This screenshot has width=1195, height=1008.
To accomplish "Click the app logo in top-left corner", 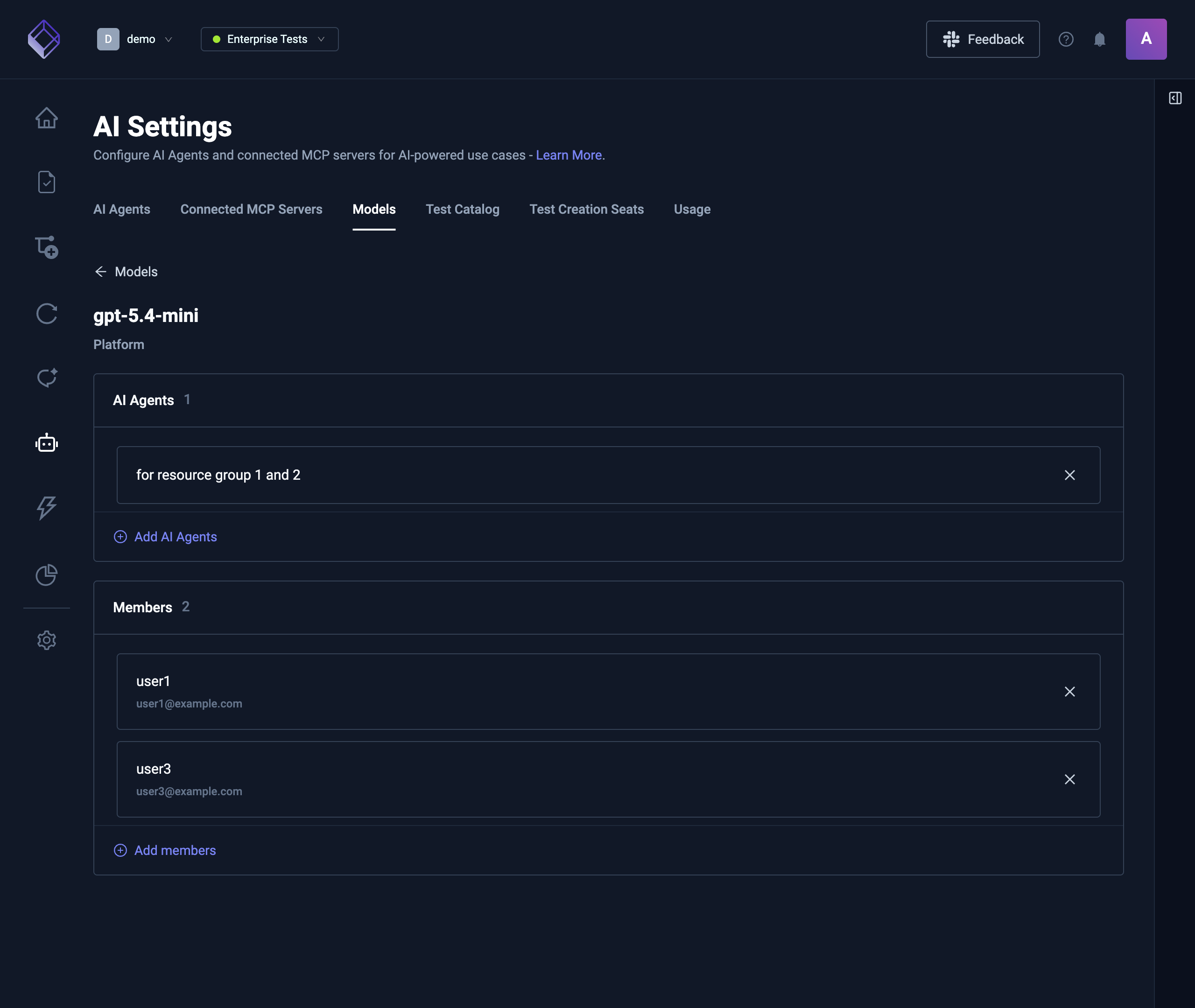I will pyautogui.click(x=44, y=39).
